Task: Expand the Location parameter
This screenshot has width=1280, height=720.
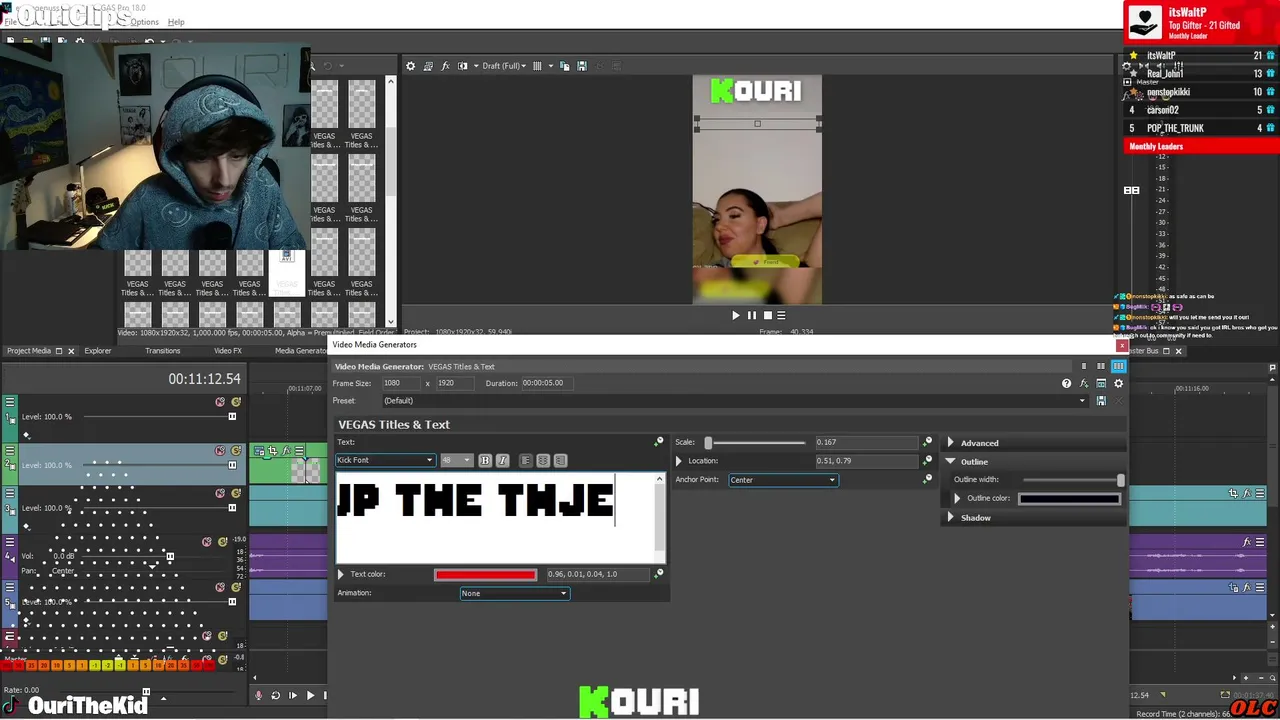Action: point(679,461)
